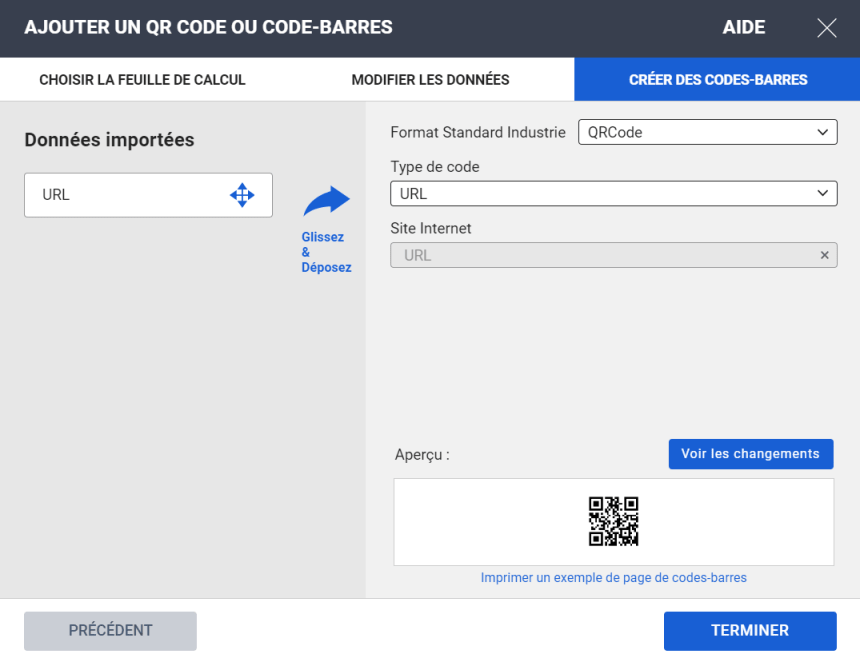Select the Créer des codes-barres tab
Viewport: 860px width, 662px height.
click(717, 80)
